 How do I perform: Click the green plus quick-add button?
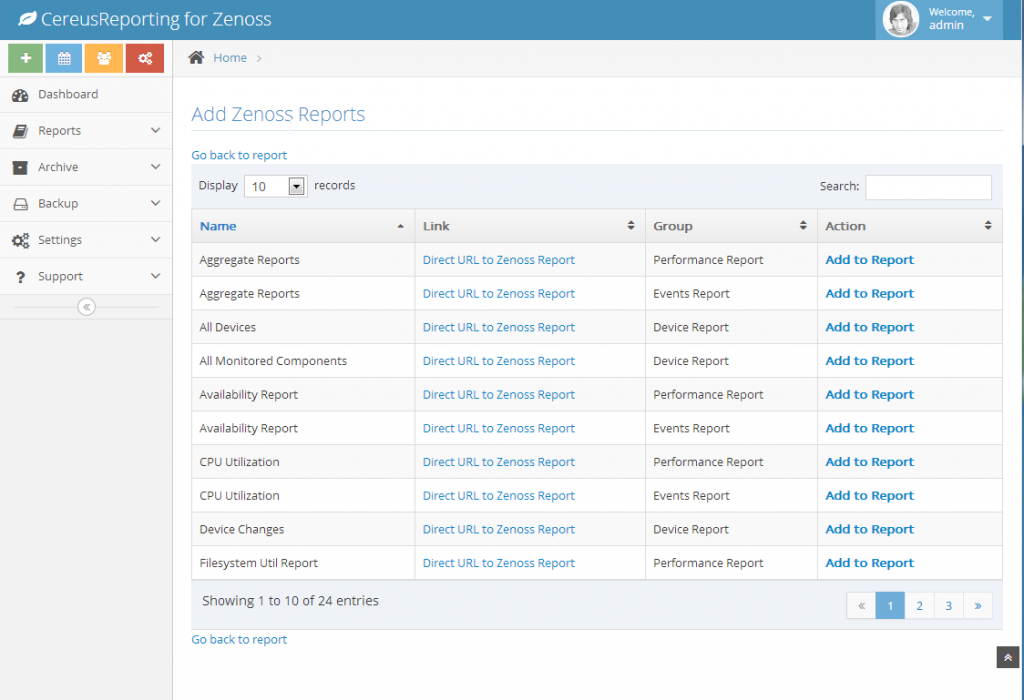[x=25, y=58]
